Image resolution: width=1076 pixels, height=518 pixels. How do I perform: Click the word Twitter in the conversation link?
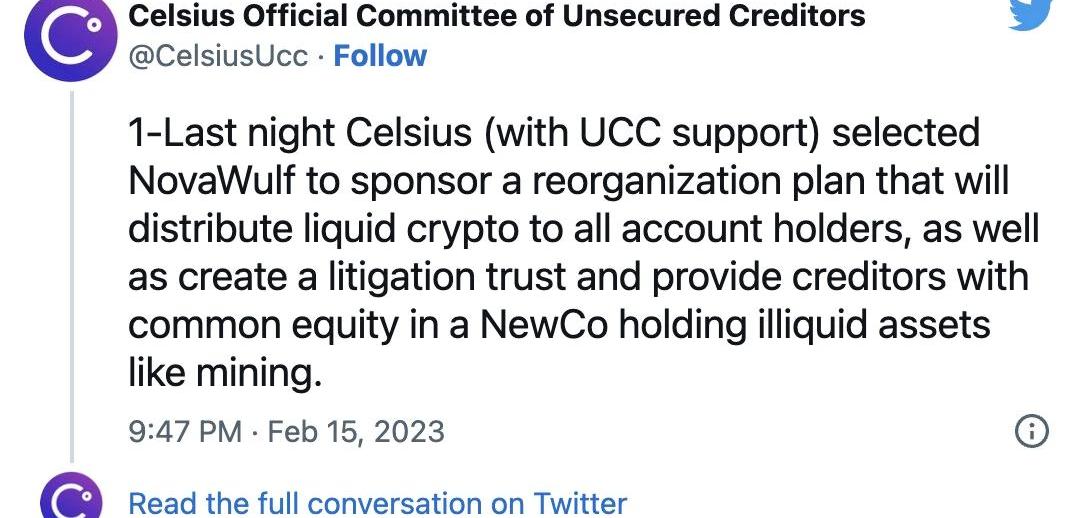click(x=579, y=504)
